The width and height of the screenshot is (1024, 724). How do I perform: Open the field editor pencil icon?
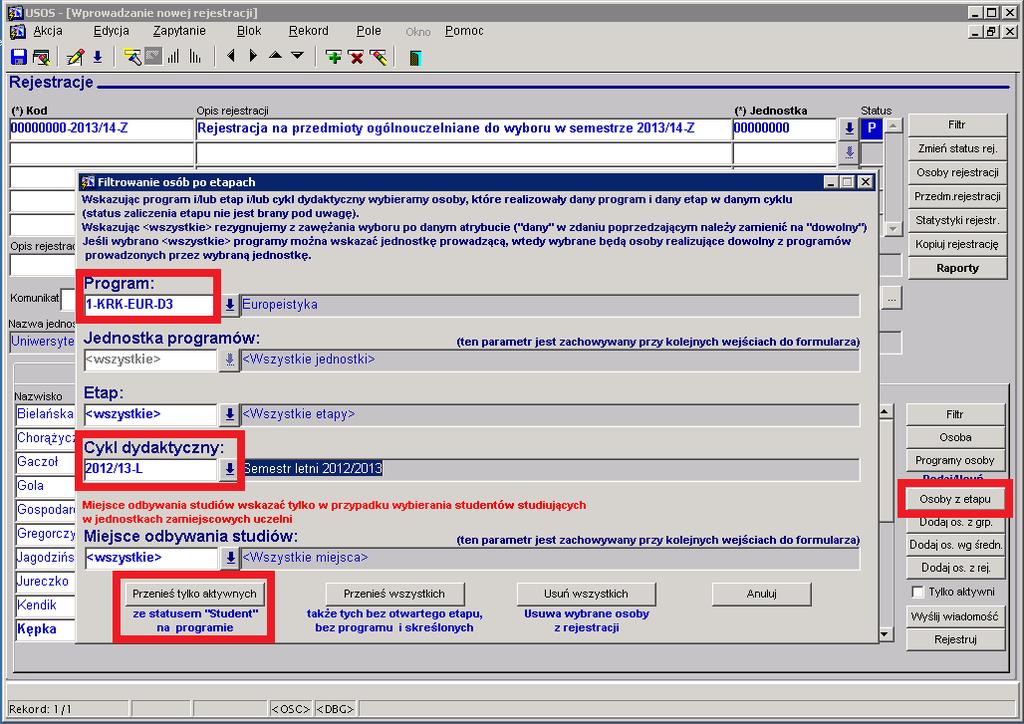[75, 57]
